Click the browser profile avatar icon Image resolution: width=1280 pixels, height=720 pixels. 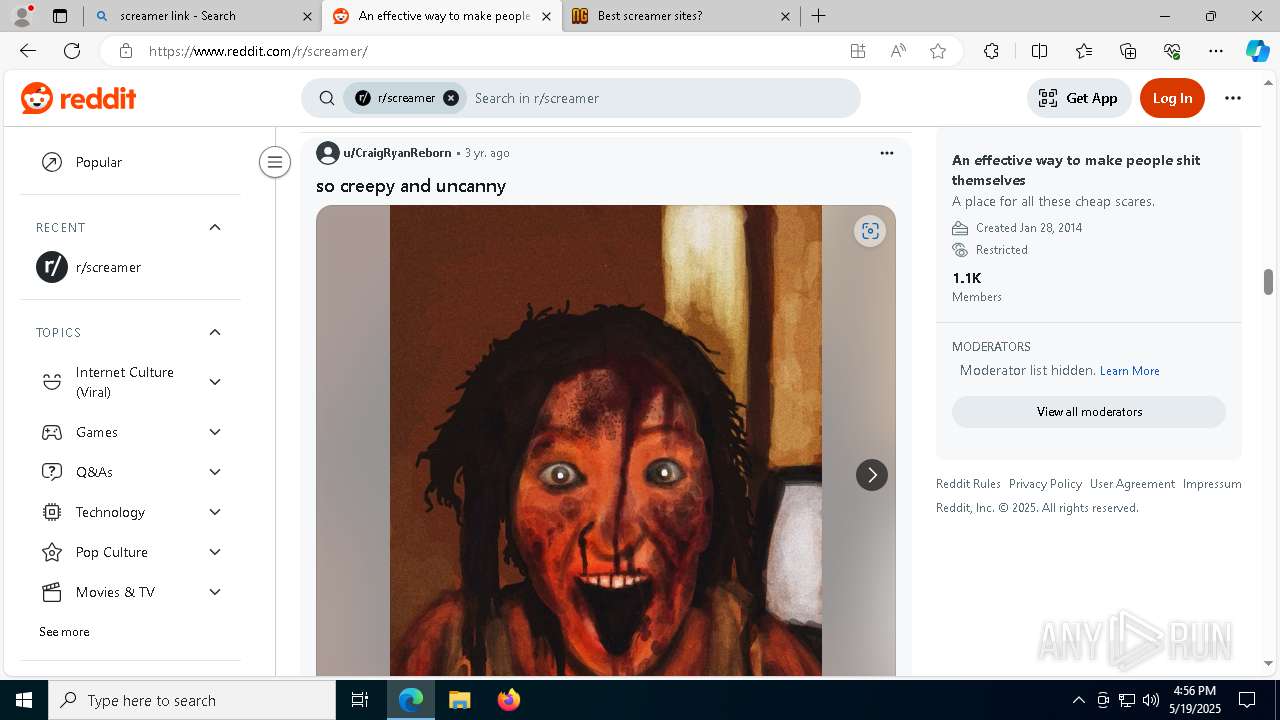(x=22, y=16)
